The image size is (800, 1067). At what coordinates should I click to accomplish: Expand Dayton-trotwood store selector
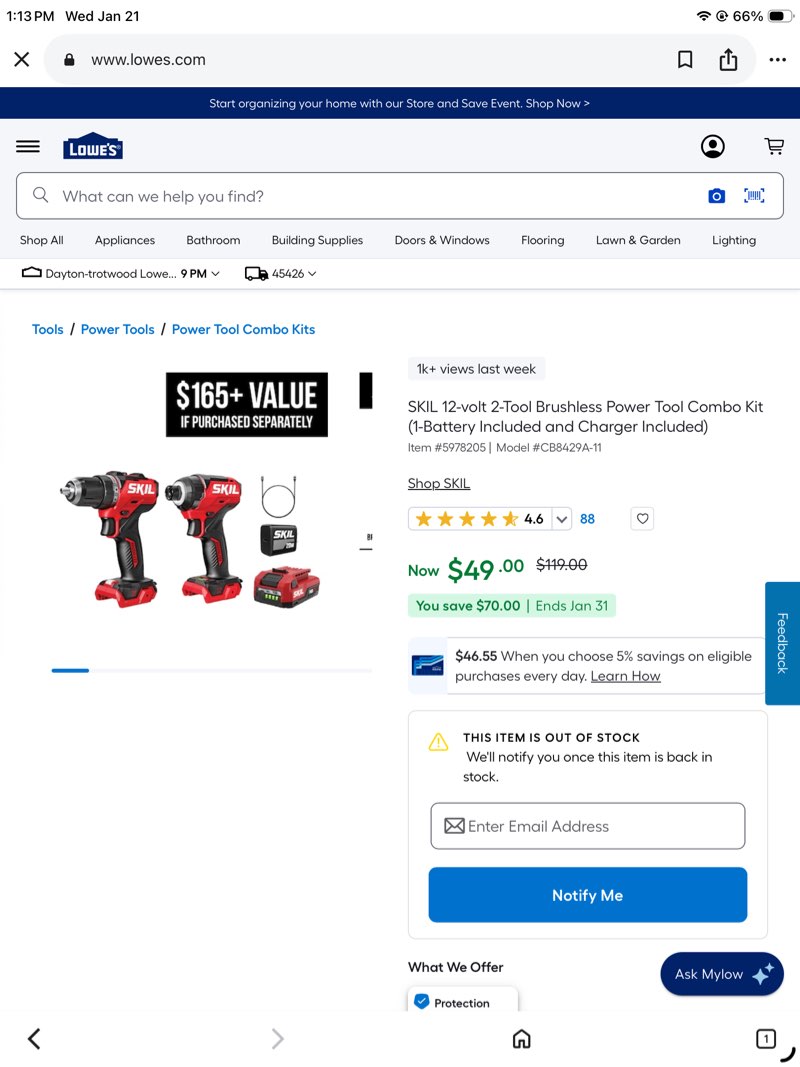[x=121, y=274]
